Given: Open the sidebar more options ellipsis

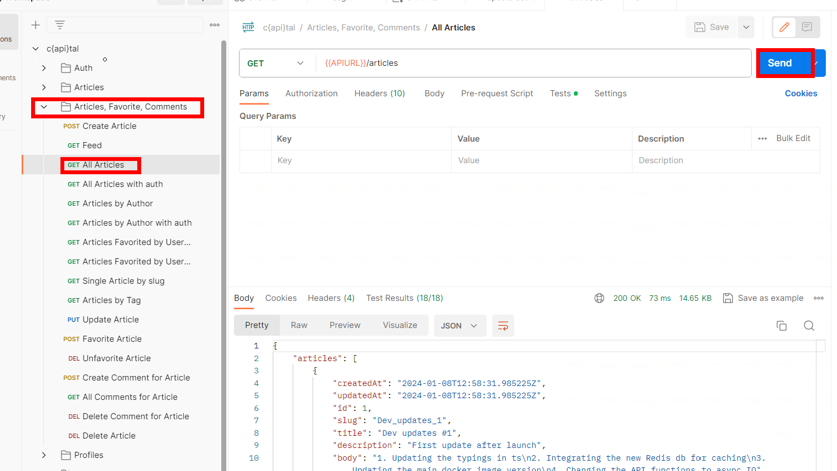Looking at the screenshot, I should [215, 25].
